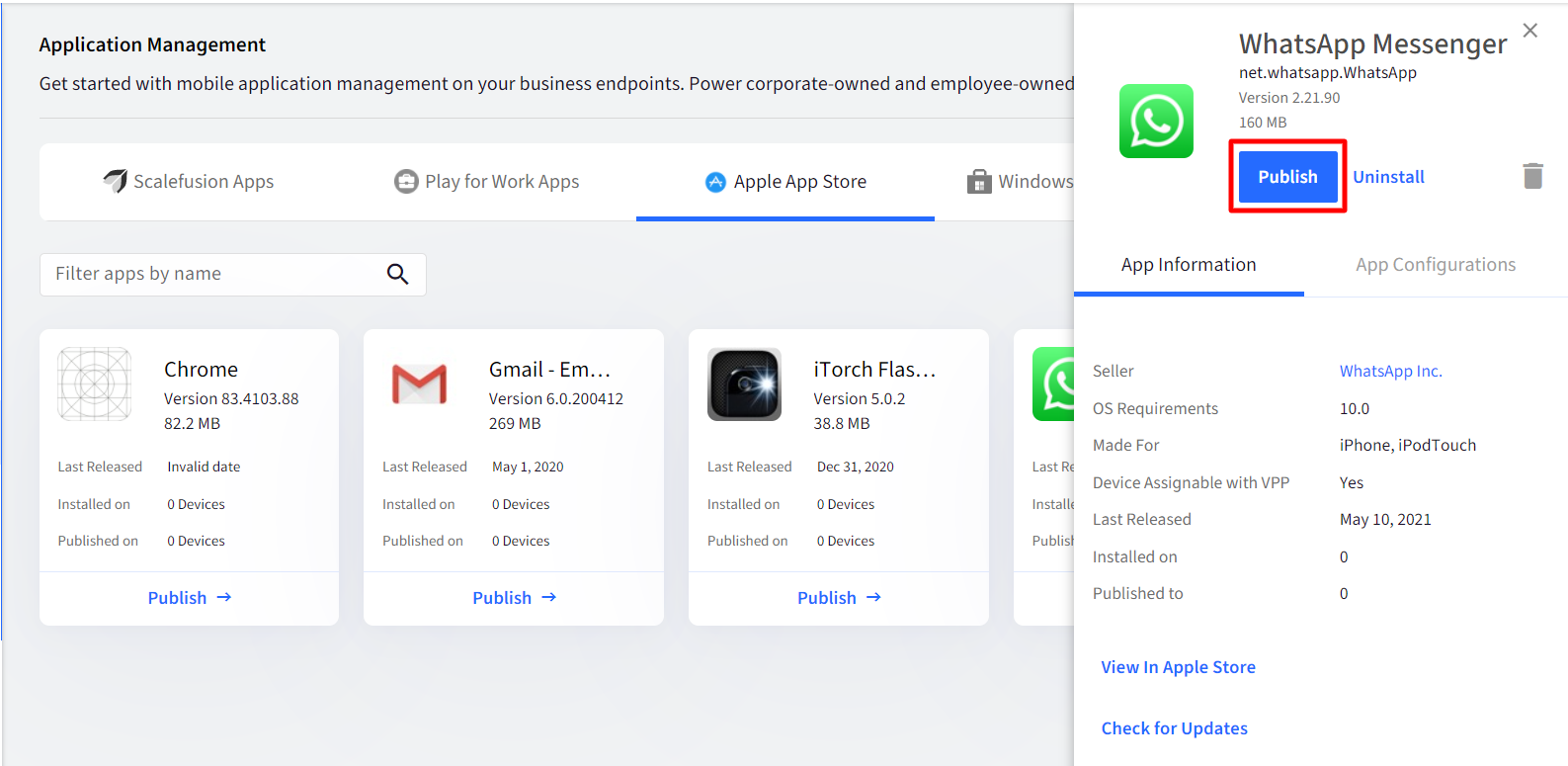Click the arrow next to iTorch Publish

tap(873, 597)
